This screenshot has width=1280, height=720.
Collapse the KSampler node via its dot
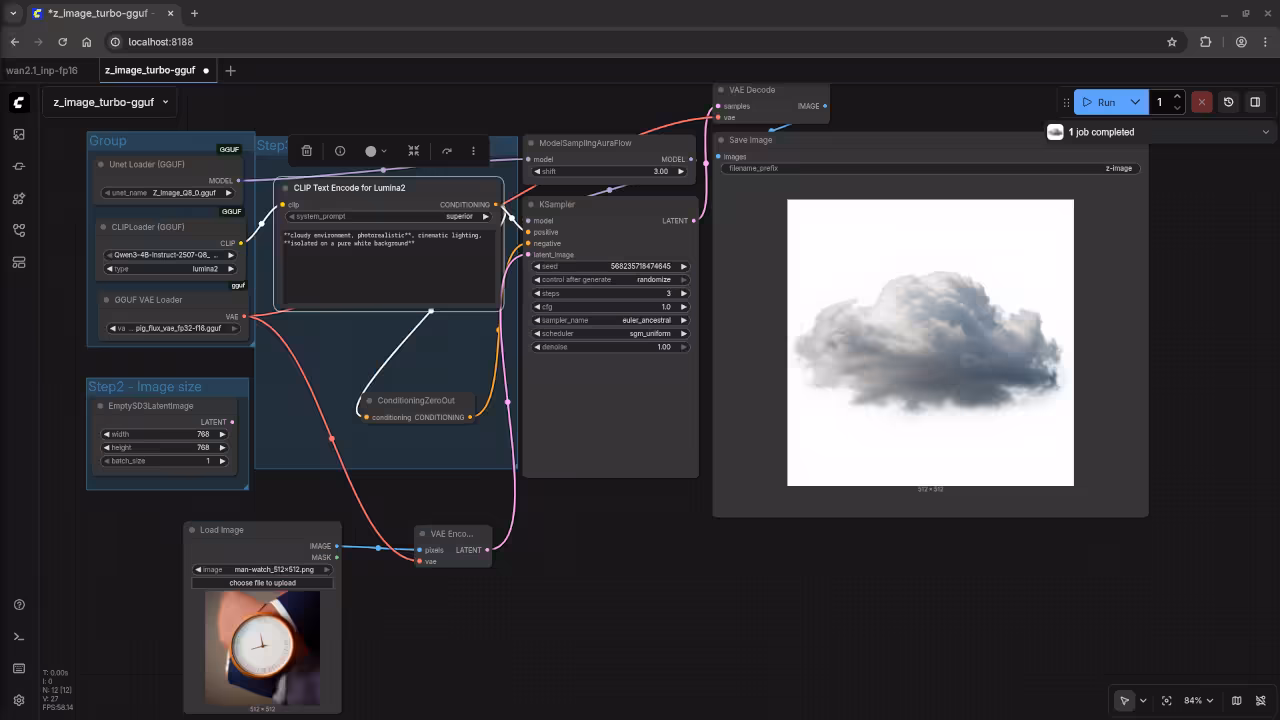coord(530,205)
